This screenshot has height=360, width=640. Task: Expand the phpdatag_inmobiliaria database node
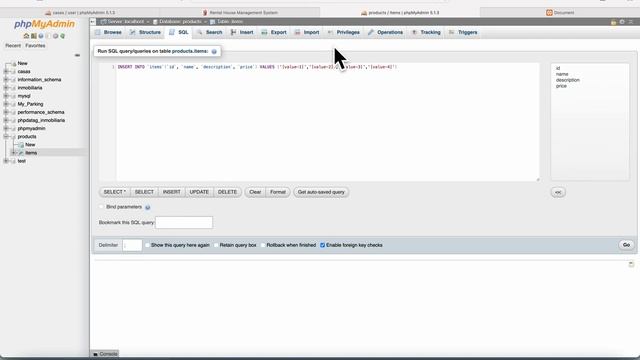[6, 120]
